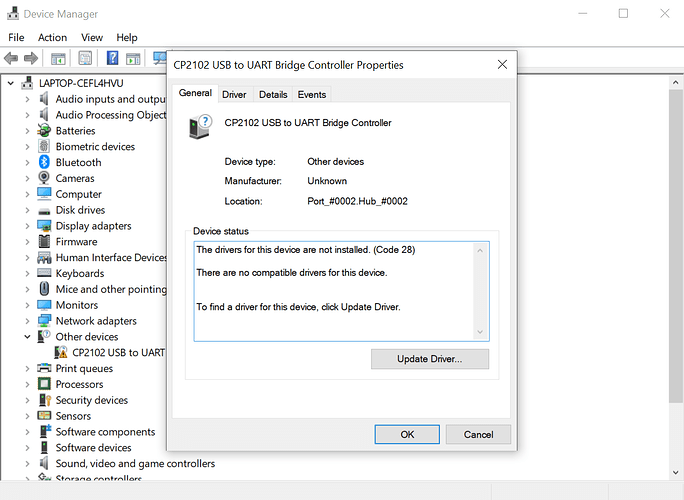Open the Help menu
Screen dimensions: 684x500
(x=127, y=38)
